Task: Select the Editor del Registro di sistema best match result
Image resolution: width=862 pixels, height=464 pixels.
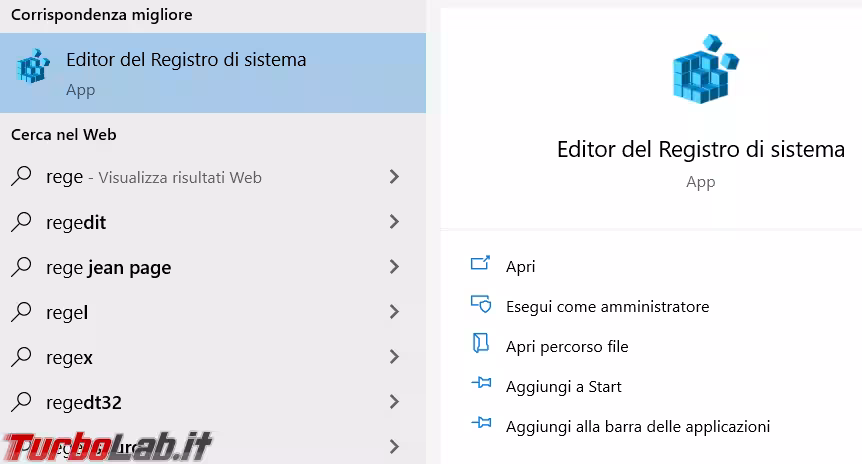Action: pos(186,60)
